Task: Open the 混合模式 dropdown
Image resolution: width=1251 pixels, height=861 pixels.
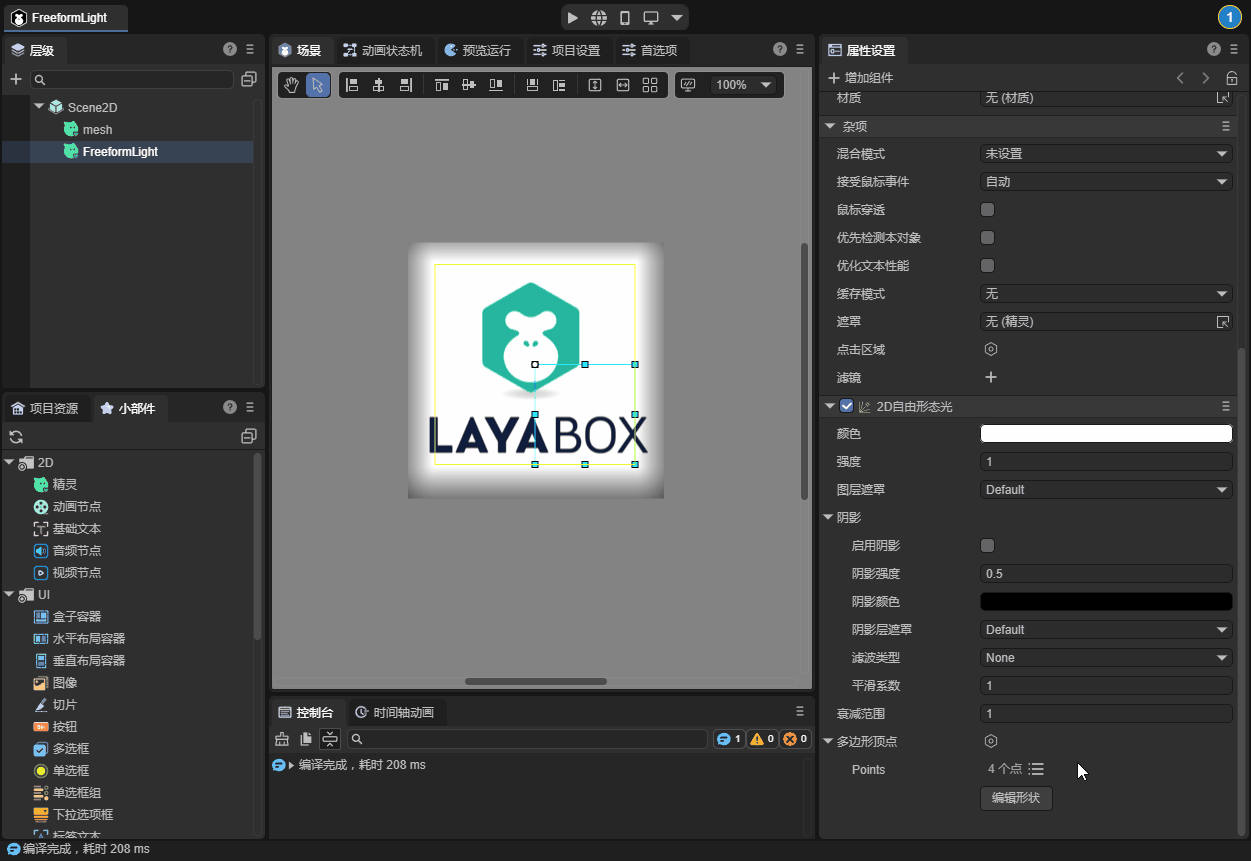Action: 1105,154
